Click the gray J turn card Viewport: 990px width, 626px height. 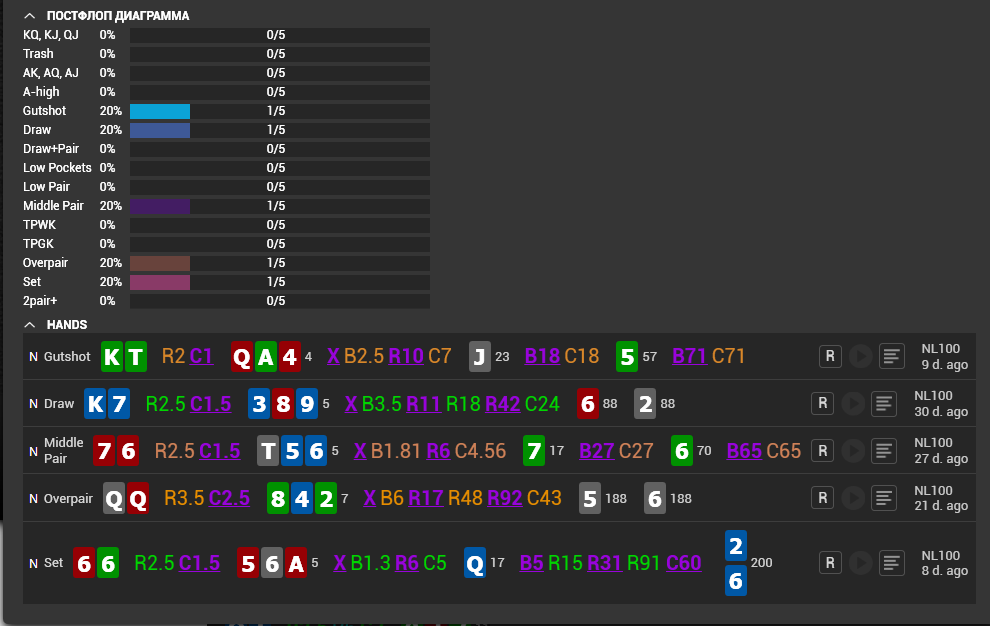(480, 357)
